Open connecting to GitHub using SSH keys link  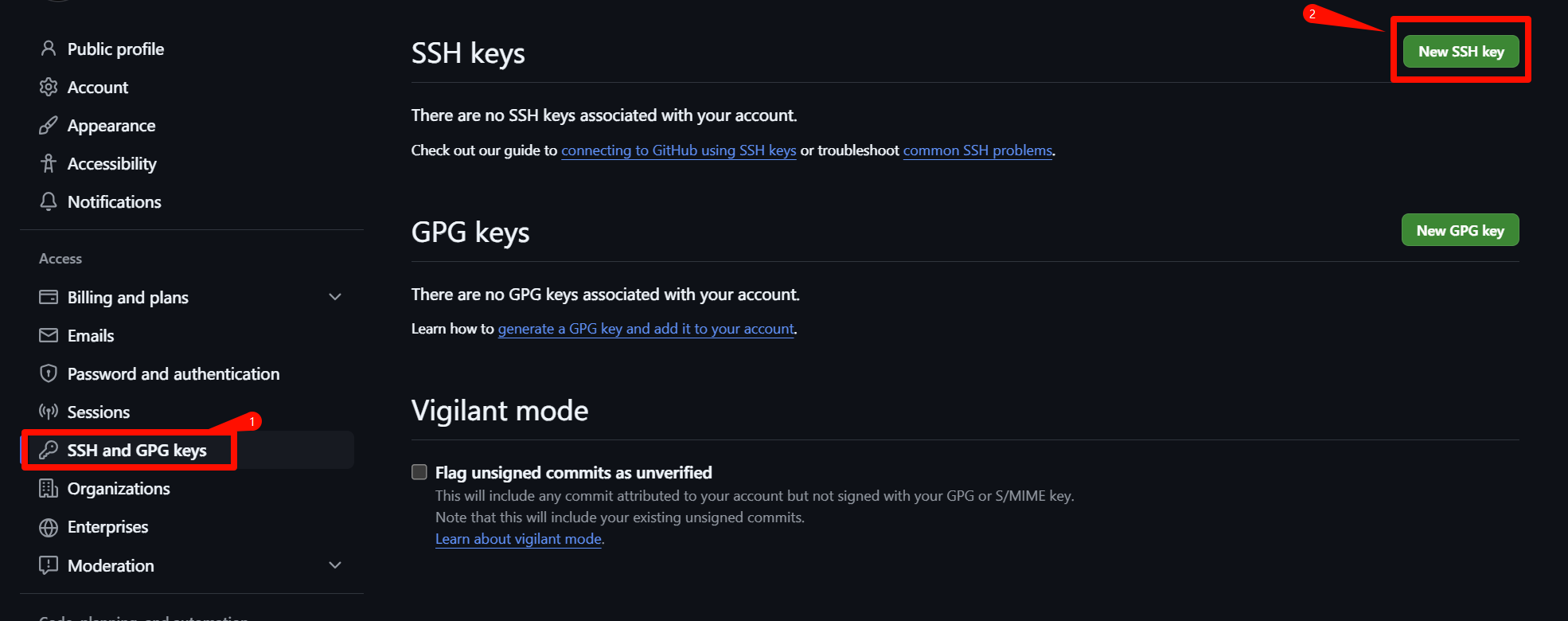pyautogui.click(x=678, y=150)
